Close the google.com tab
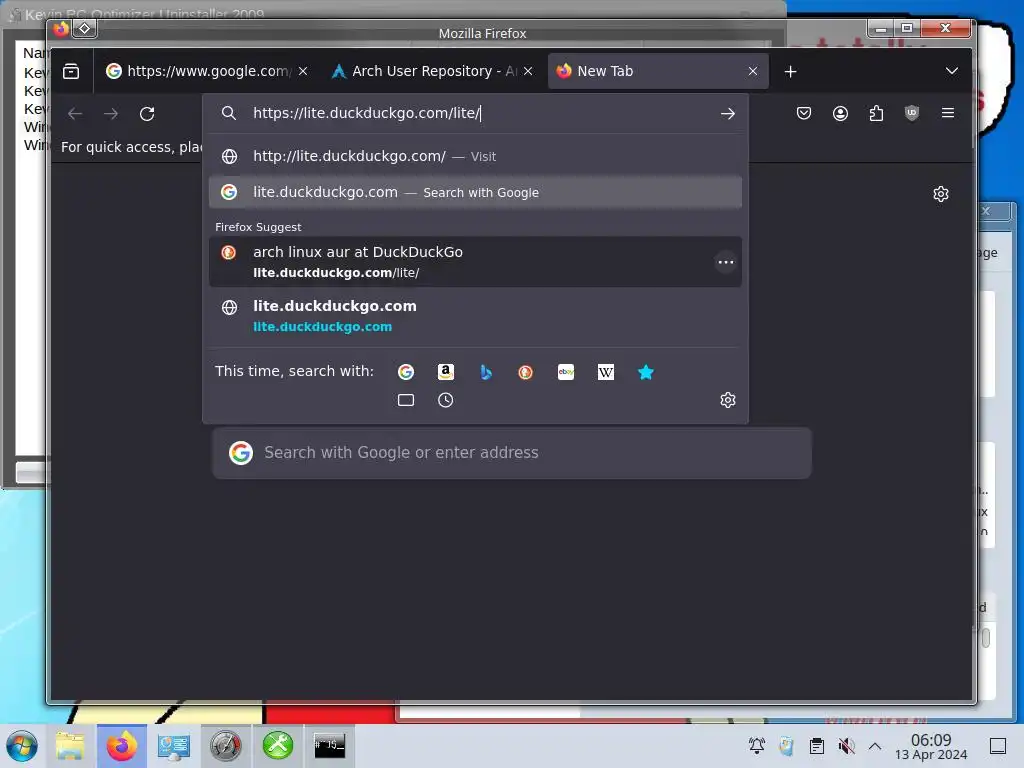Screen dimensions: 1024x768 coord(303,71)
